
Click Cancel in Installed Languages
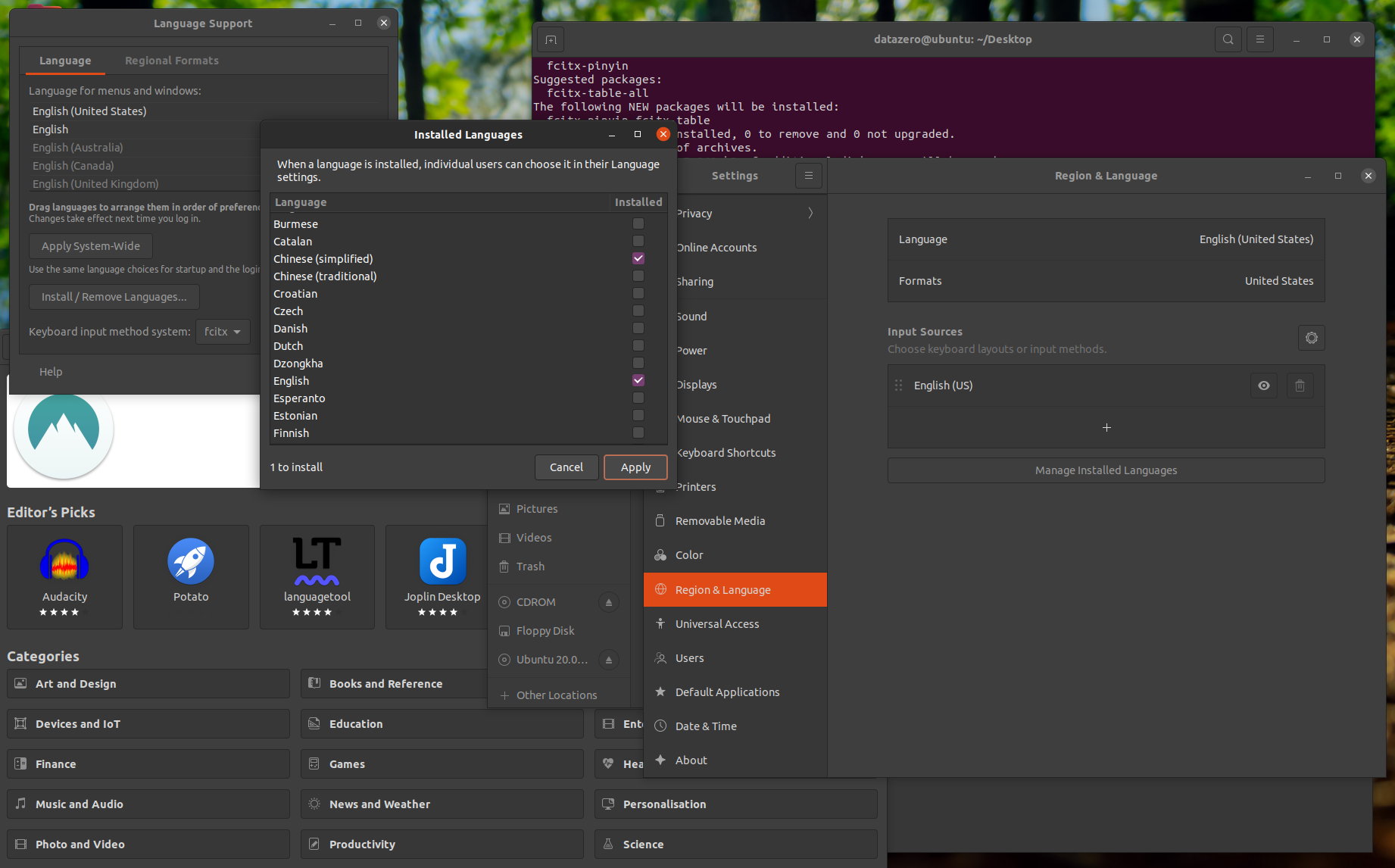(566, 467)
